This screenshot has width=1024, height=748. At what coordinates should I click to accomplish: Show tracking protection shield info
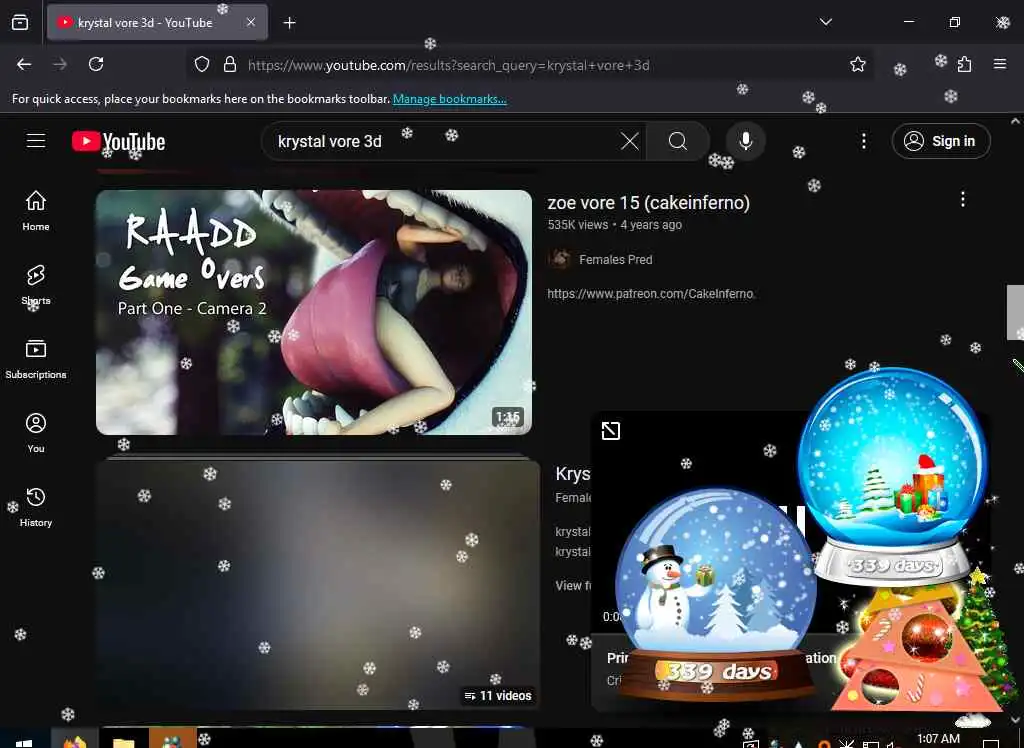(x=202, y=64)
